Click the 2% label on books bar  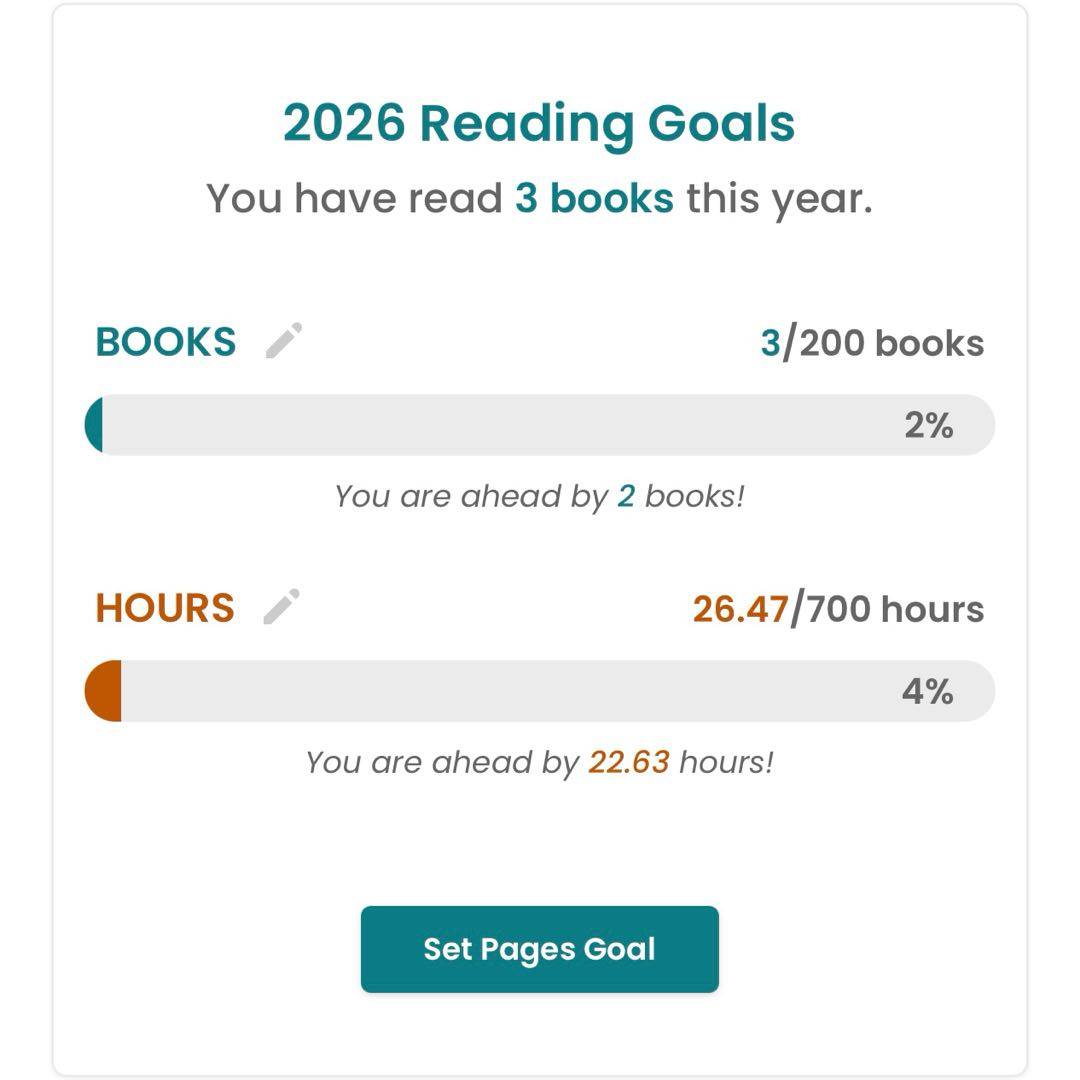(x=929, y=426)
